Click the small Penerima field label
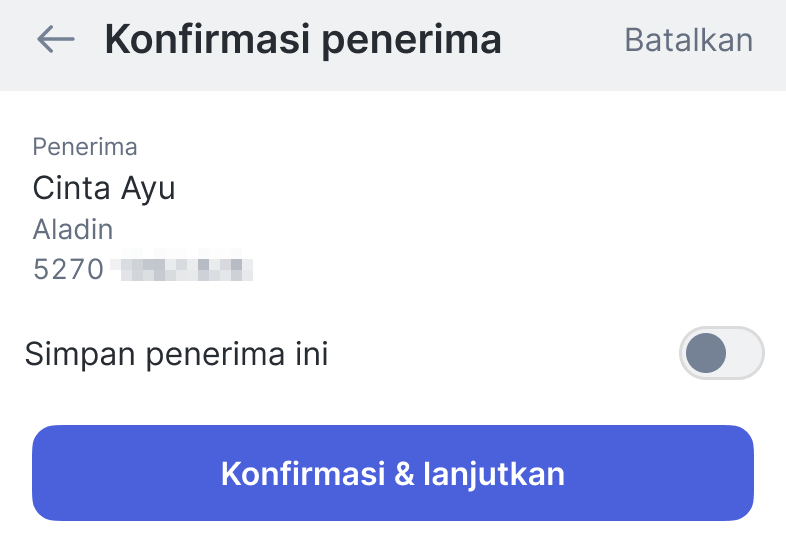Screen dimensions: 786x543 click(x=85, y=147)
